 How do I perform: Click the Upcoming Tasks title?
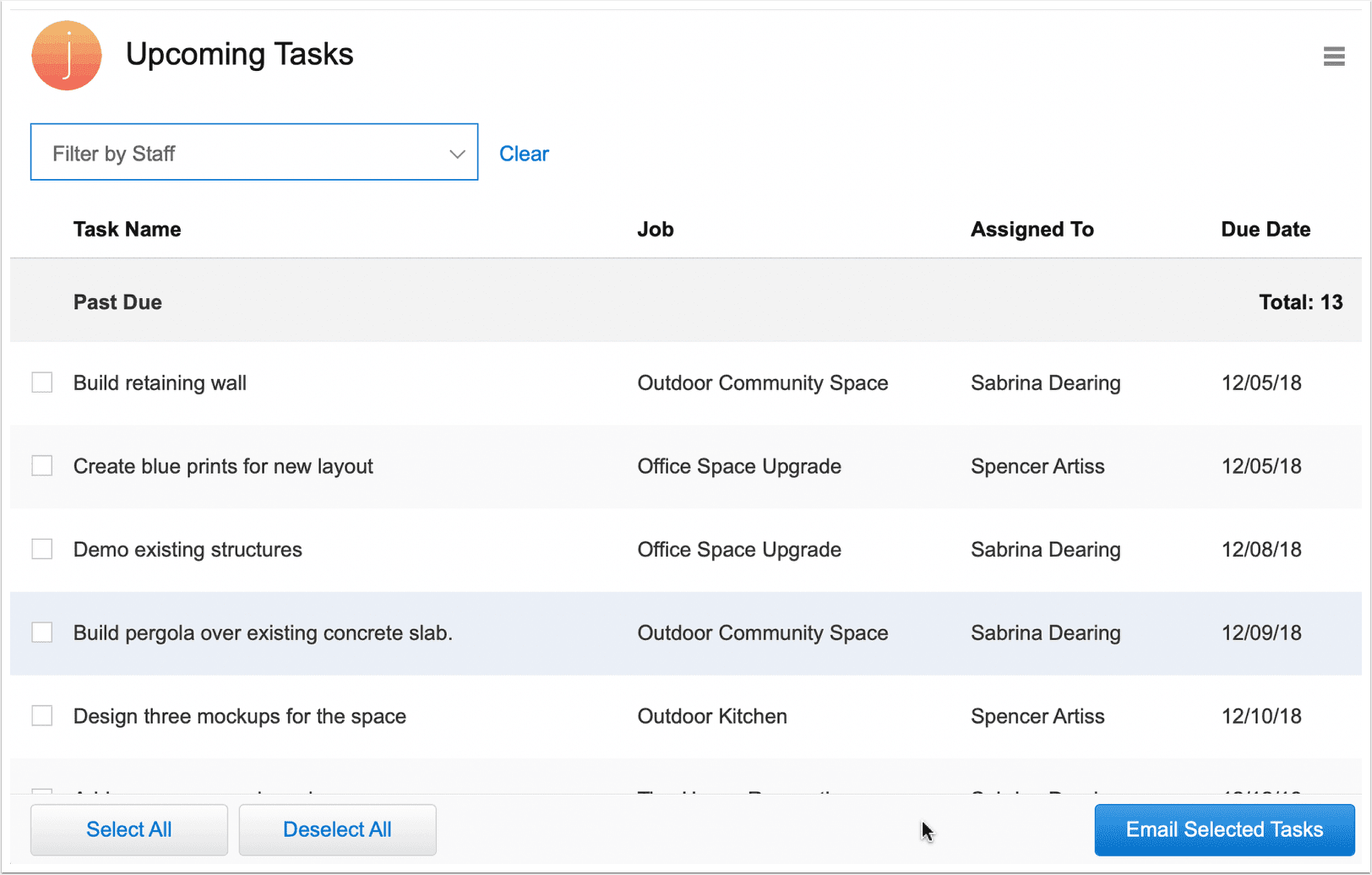tap(240, 54)
